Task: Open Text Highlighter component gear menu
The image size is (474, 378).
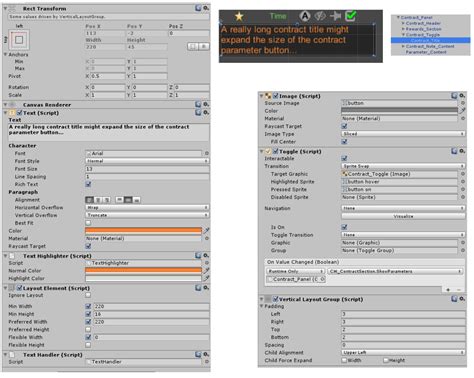Action: [x=206, y=256]
